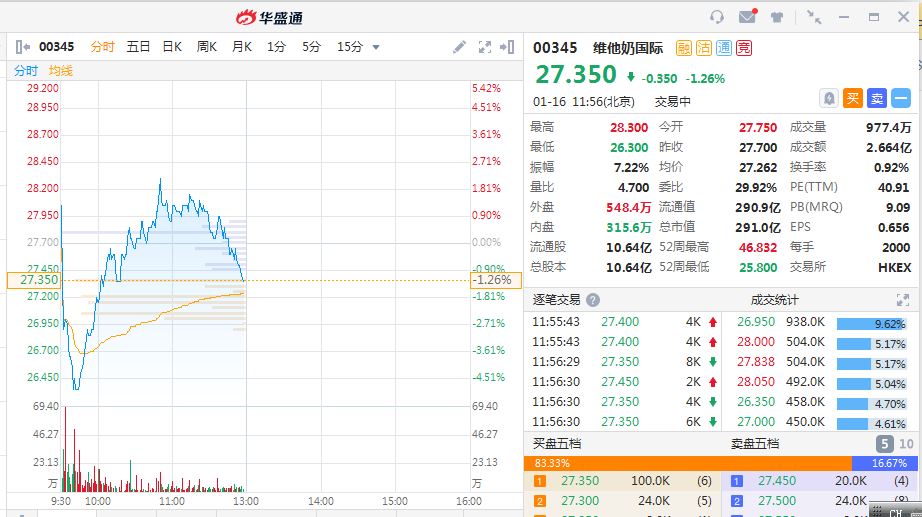This screenshot has height=517, width=922.
Task: Open help question mark next to 逐笔交易
Action: 593,300
